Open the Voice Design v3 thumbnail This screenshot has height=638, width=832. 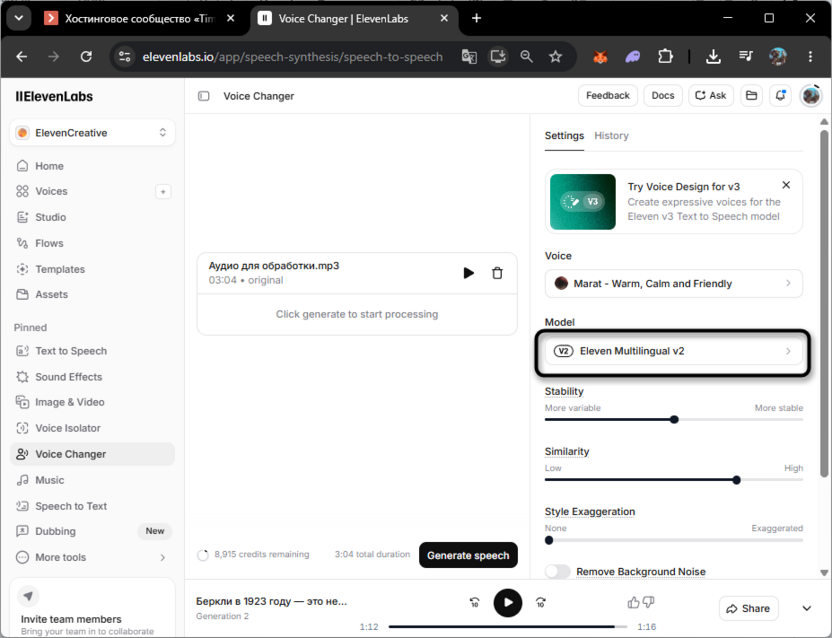click(583, 202)
